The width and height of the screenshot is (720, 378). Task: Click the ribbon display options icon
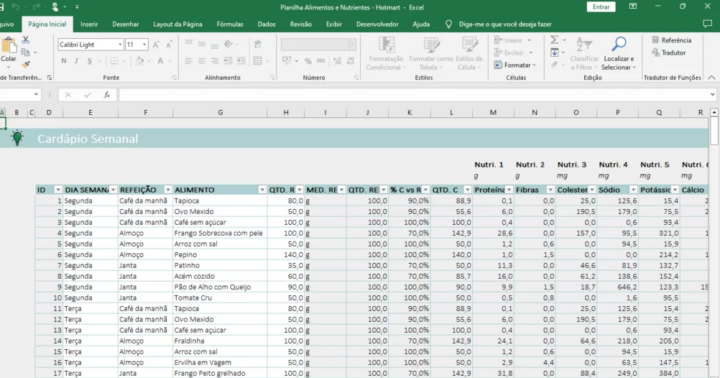point(633,6)
